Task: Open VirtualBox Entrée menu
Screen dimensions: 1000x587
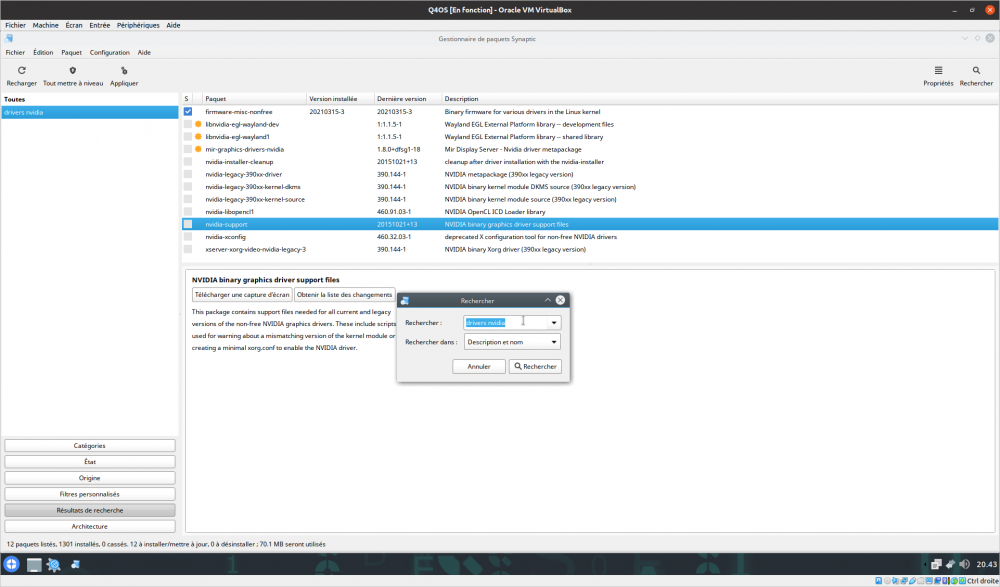Action: [99, 26]
